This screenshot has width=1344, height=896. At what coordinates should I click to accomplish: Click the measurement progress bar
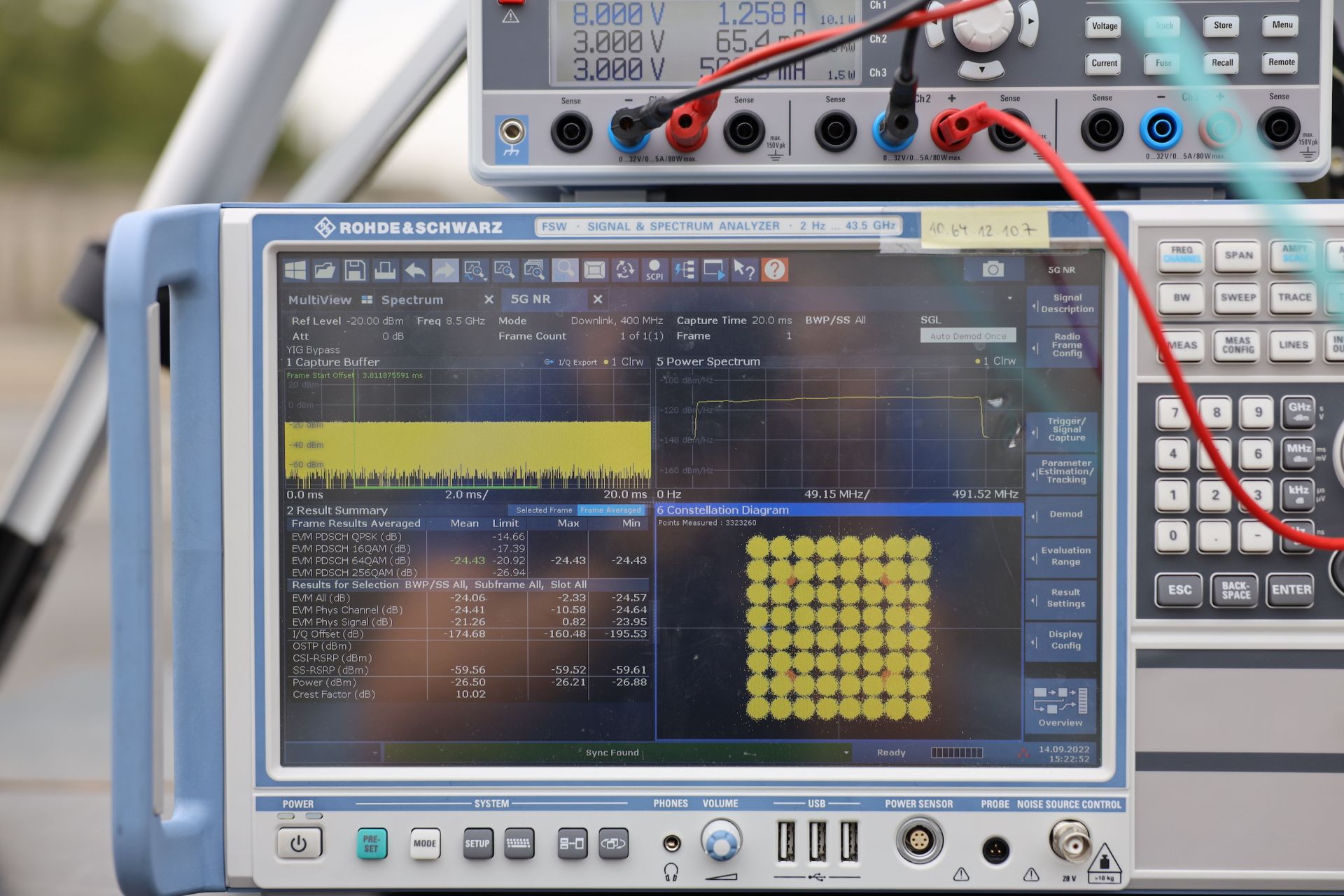click(956, 752)
